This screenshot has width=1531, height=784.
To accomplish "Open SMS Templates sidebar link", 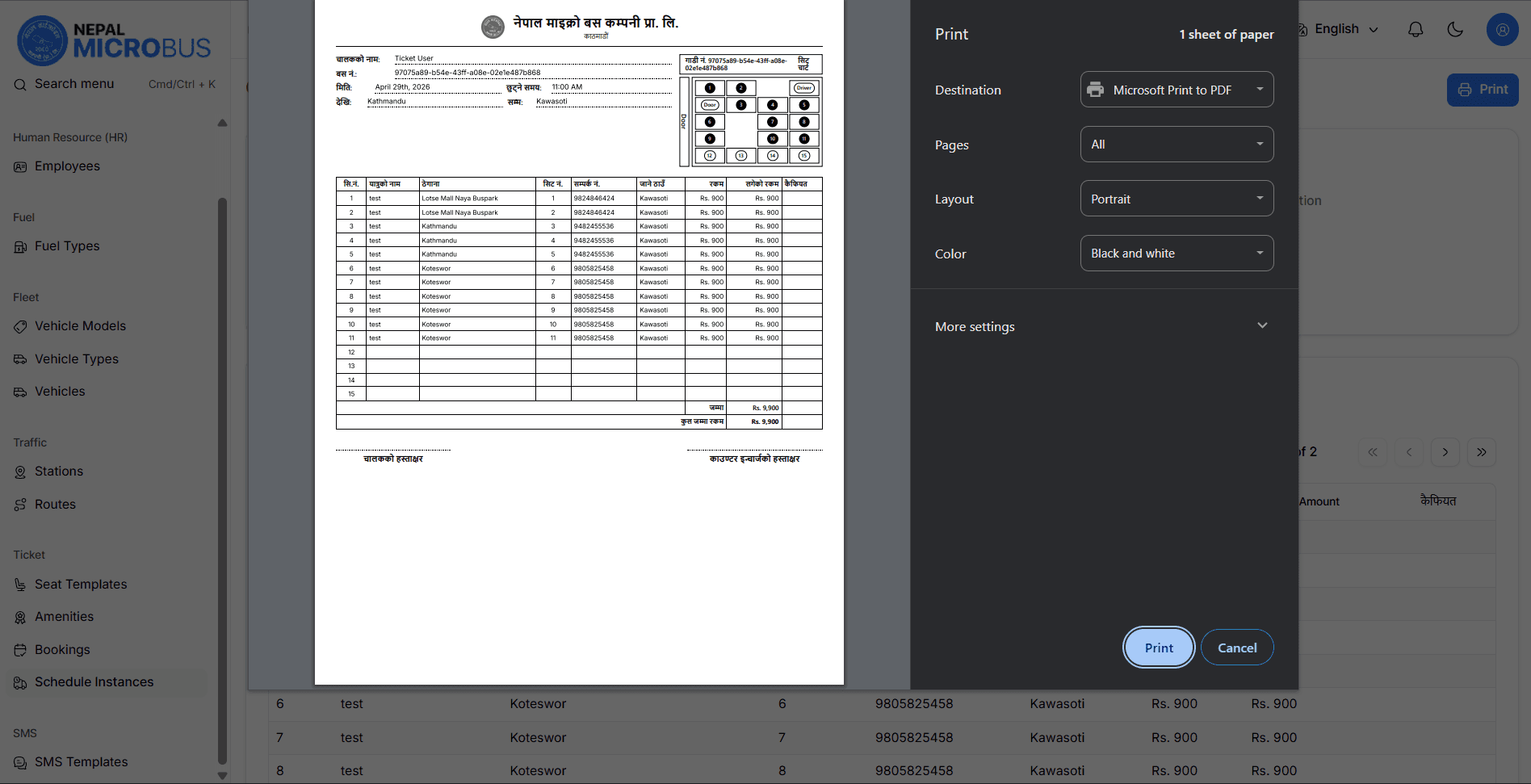I will coord(81,762).
